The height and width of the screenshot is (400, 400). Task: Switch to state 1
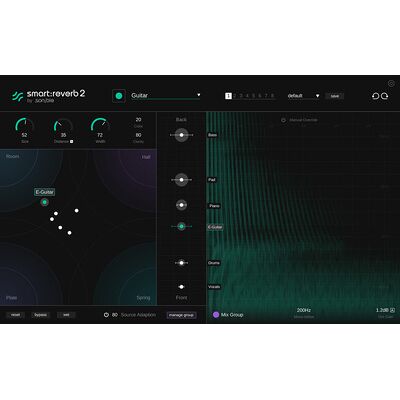point(228,96)
